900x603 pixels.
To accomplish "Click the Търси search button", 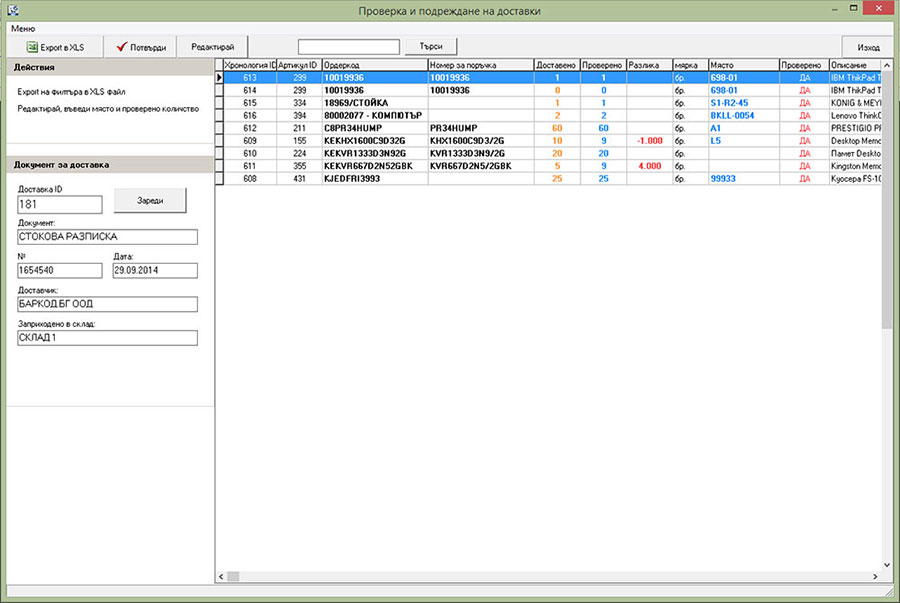I will [430, 46].
